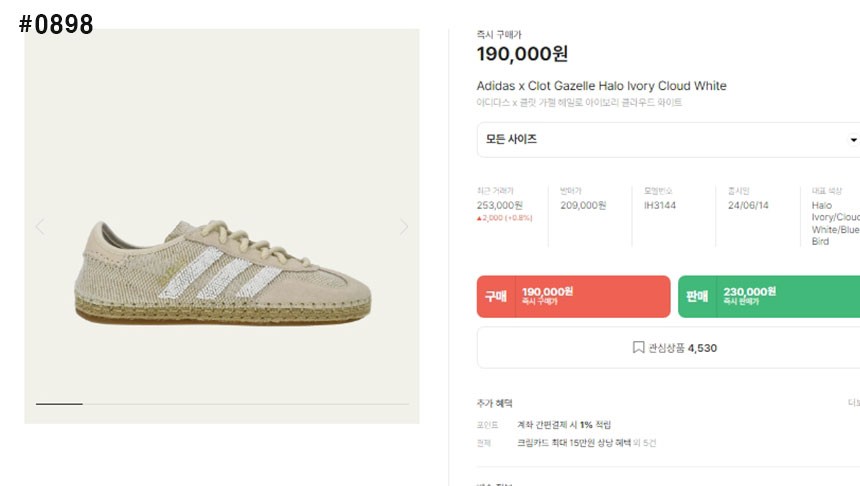Click the image carousel progress bar
Image resolution: width=860 pixels, height=486 pixels.
(222, 404)
